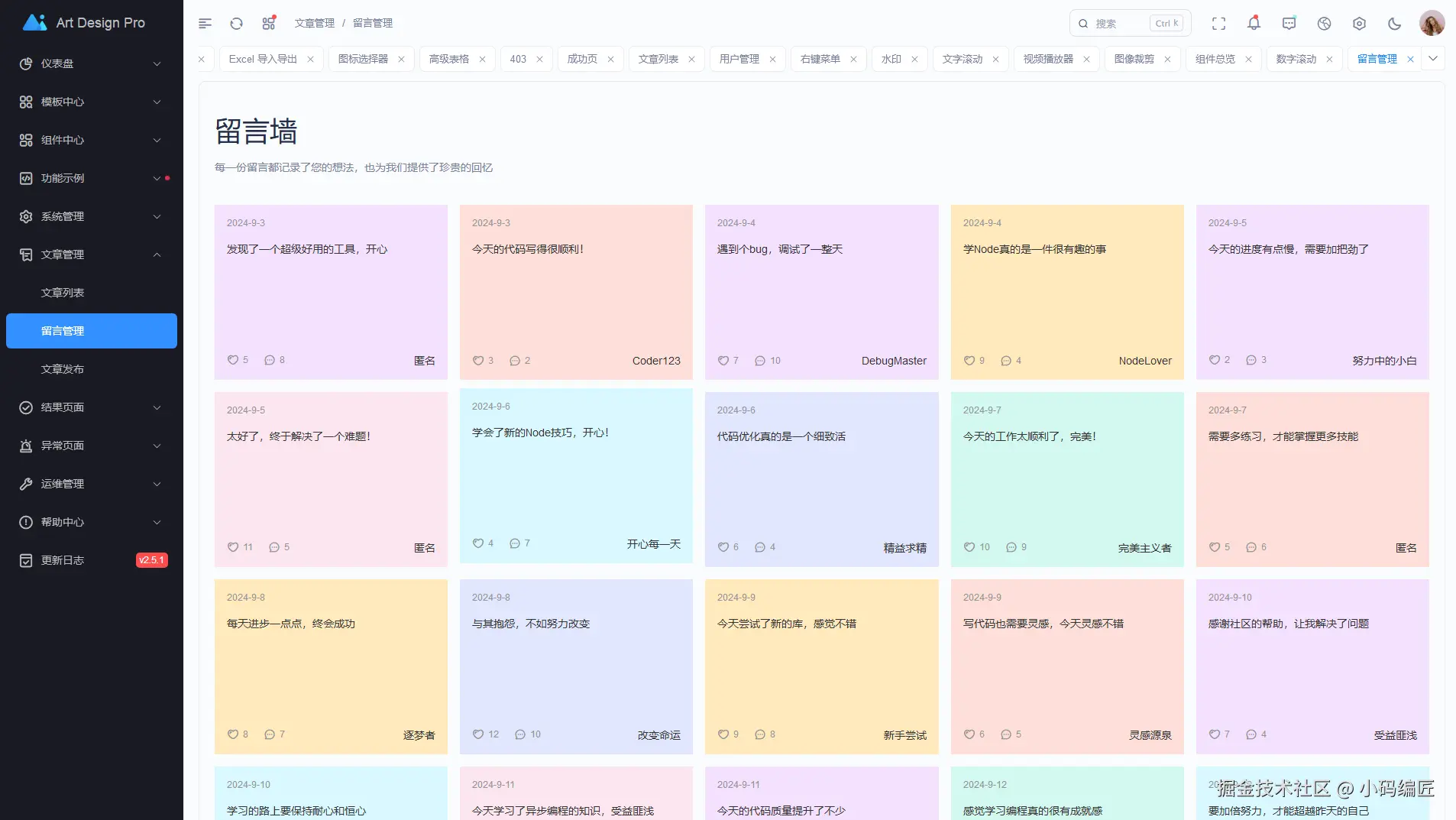Viewport: 1456px width, 820px height.
Task: Select 留言管理 submenu item
Action: click(92, 331)
